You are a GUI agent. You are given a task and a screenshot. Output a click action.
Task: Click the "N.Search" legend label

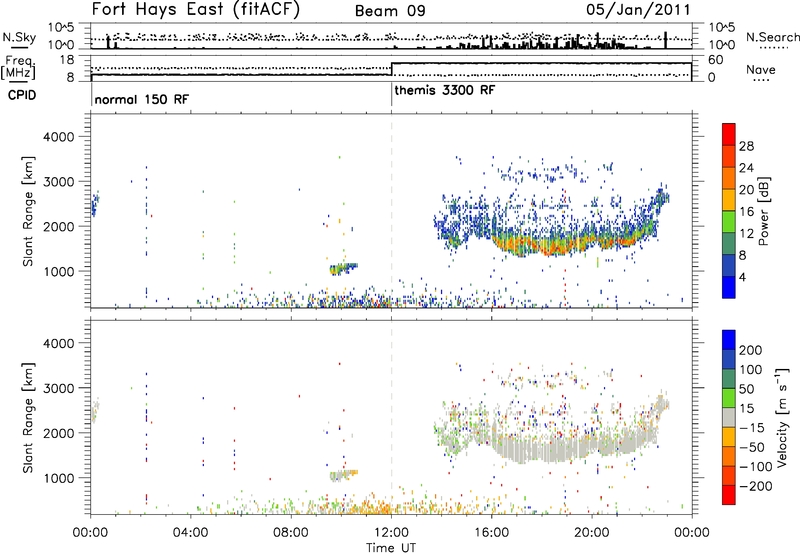click(x=773, y=37)
